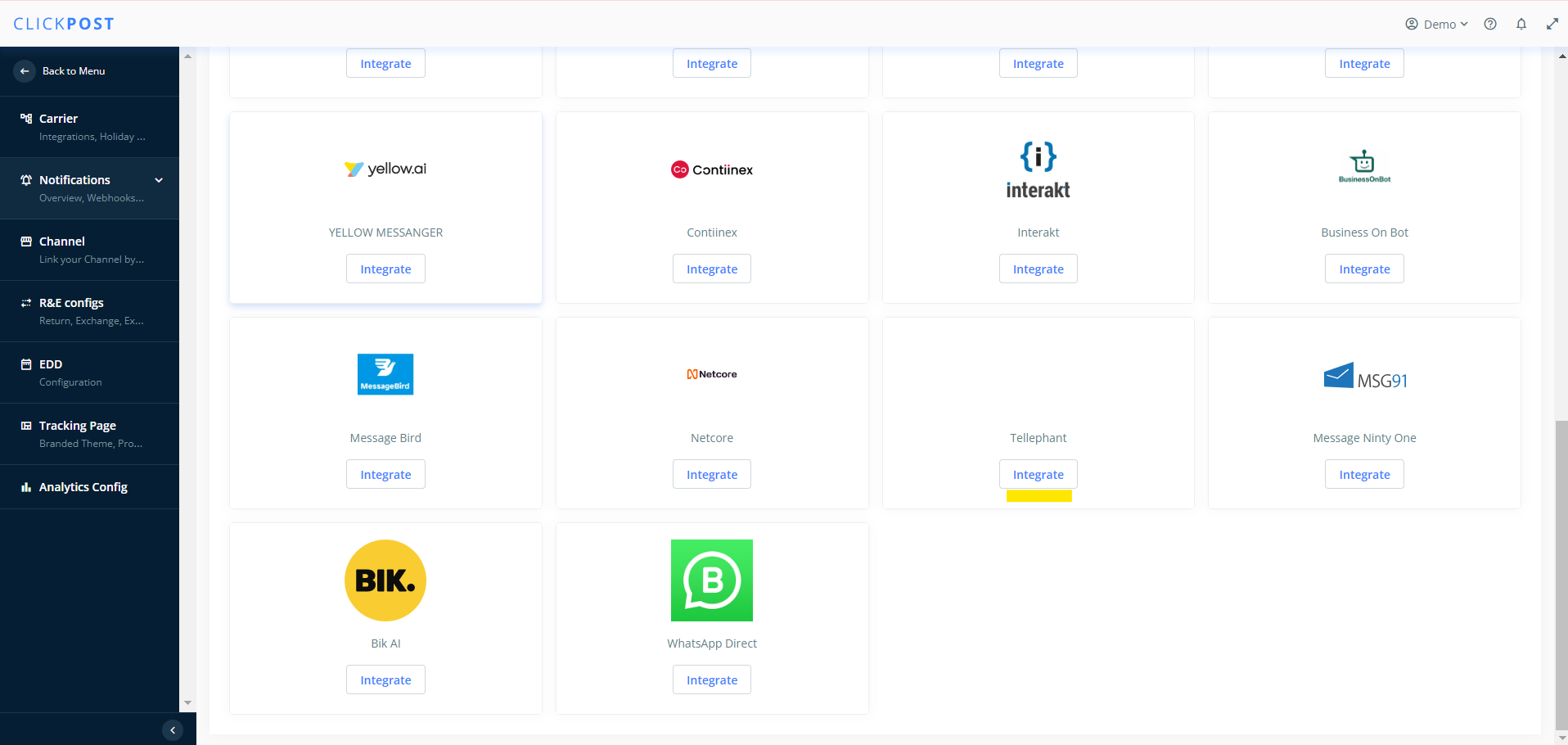Click the Message Ninty One label
The width and height of the screenshot is (1568, 745).
click(1364, 438)
